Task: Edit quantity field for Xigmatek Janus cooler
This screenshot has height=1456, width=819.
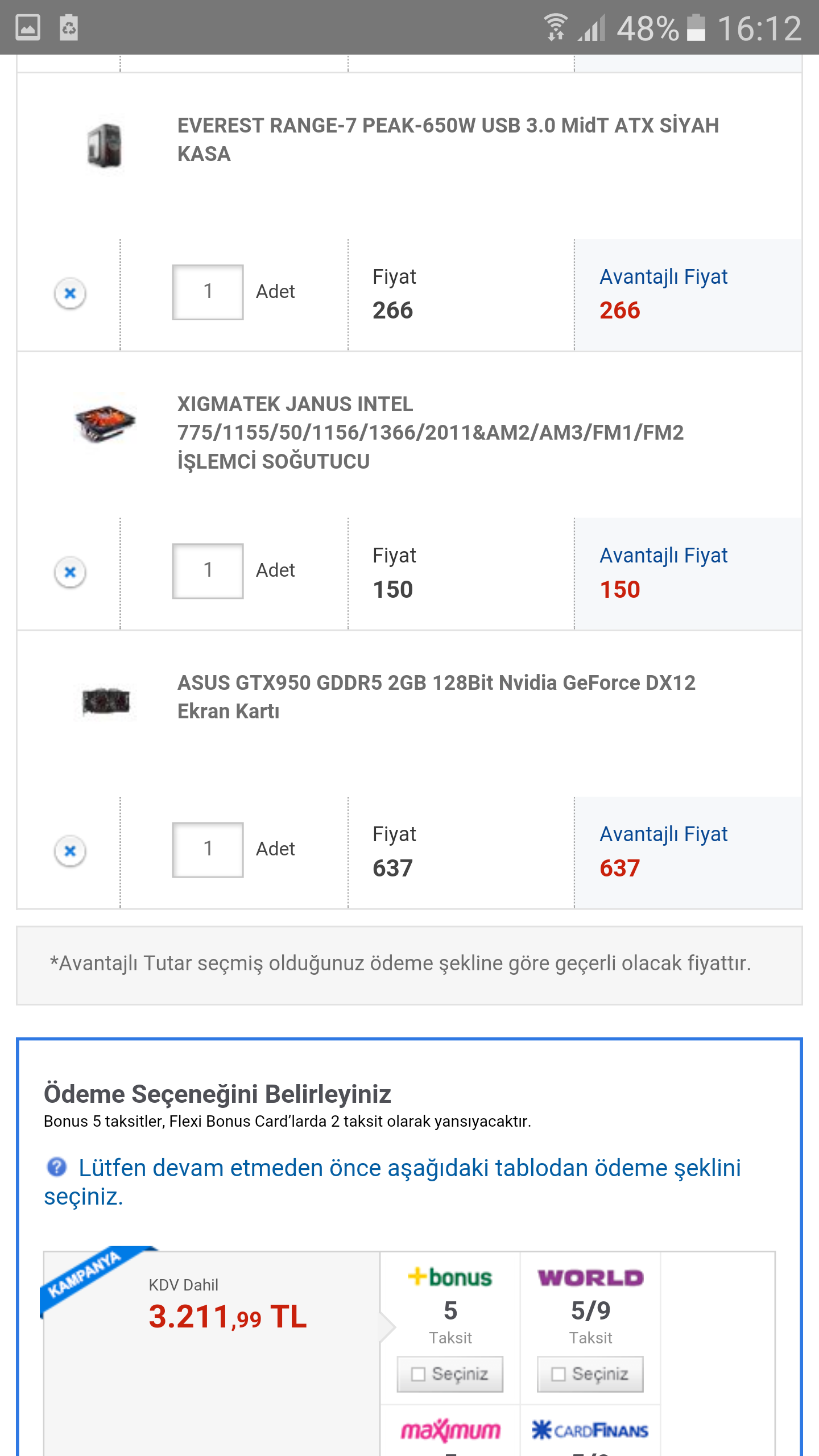Action: (x=208, y=570)
